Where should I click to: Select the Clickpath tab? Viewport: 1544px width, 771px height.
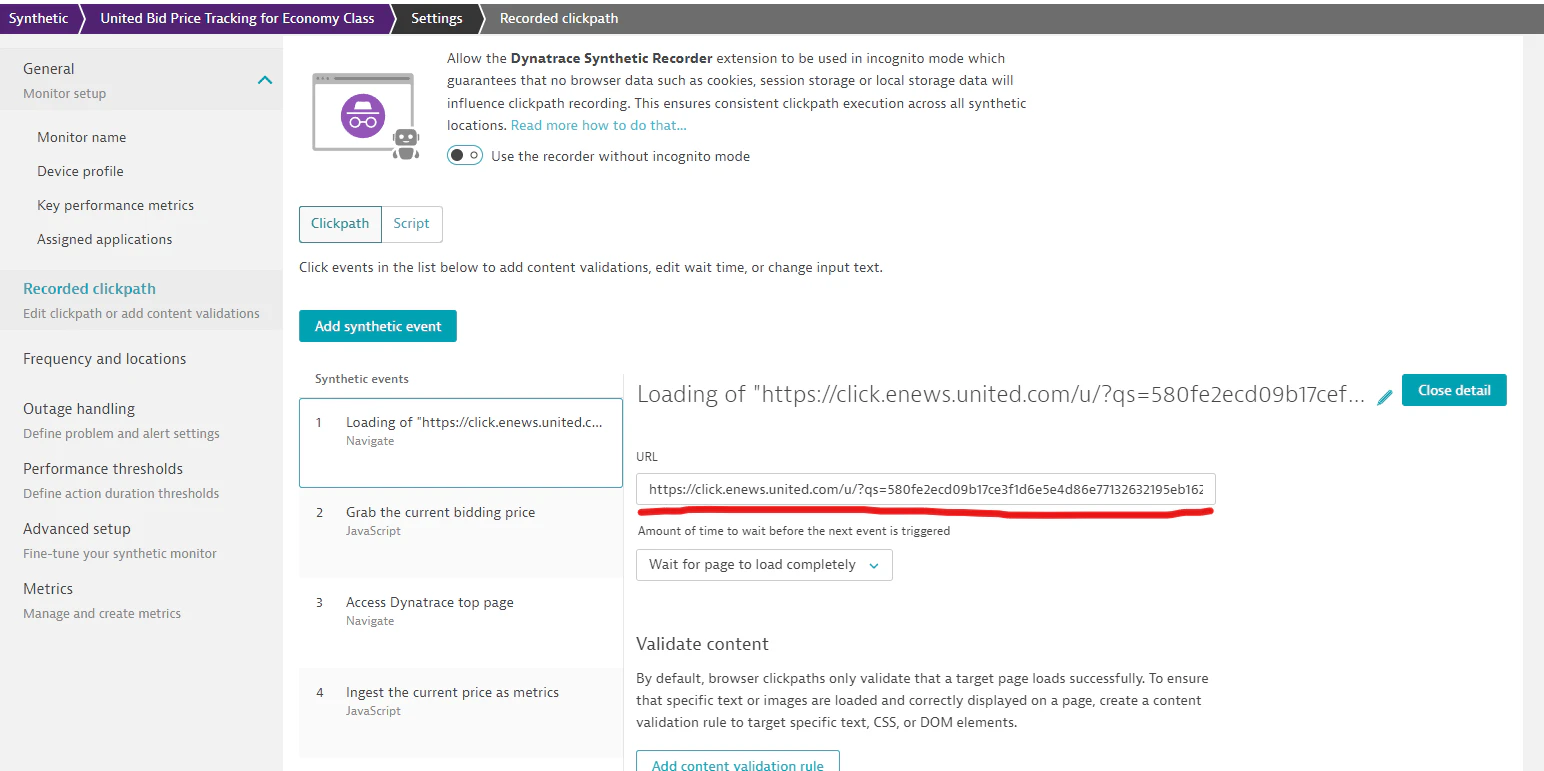click(340, 224)
